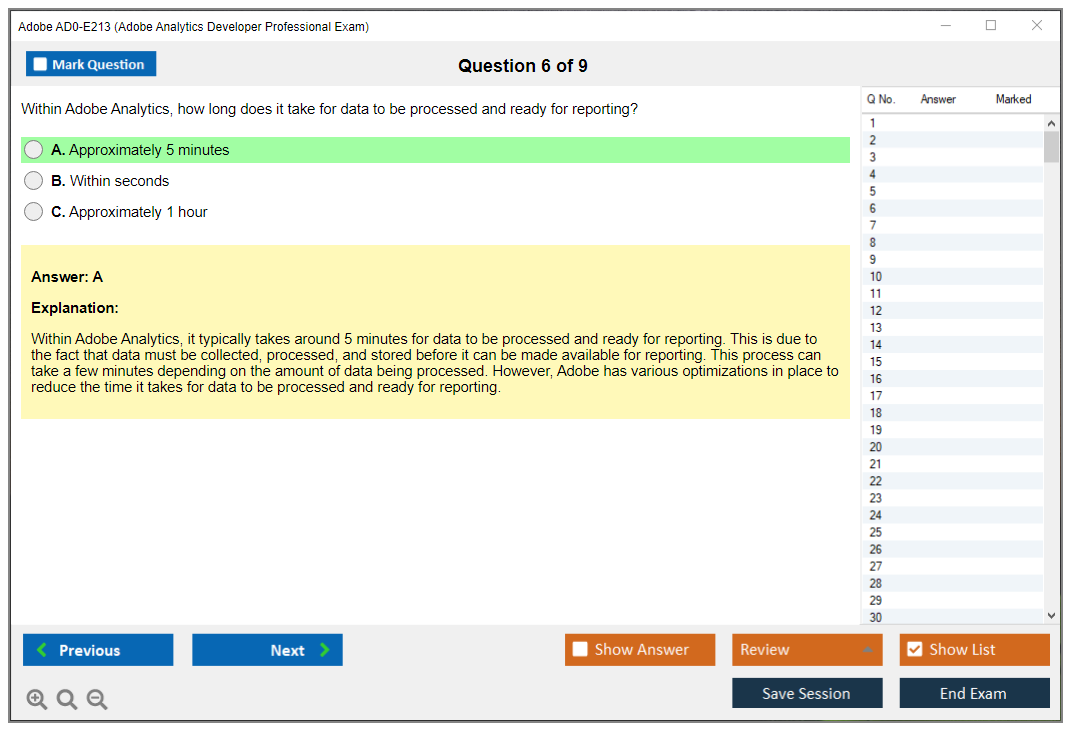Screen dimensions: 1075x735
Task: Toggle the Mark Question checkbox
Action: coord(41,65)
